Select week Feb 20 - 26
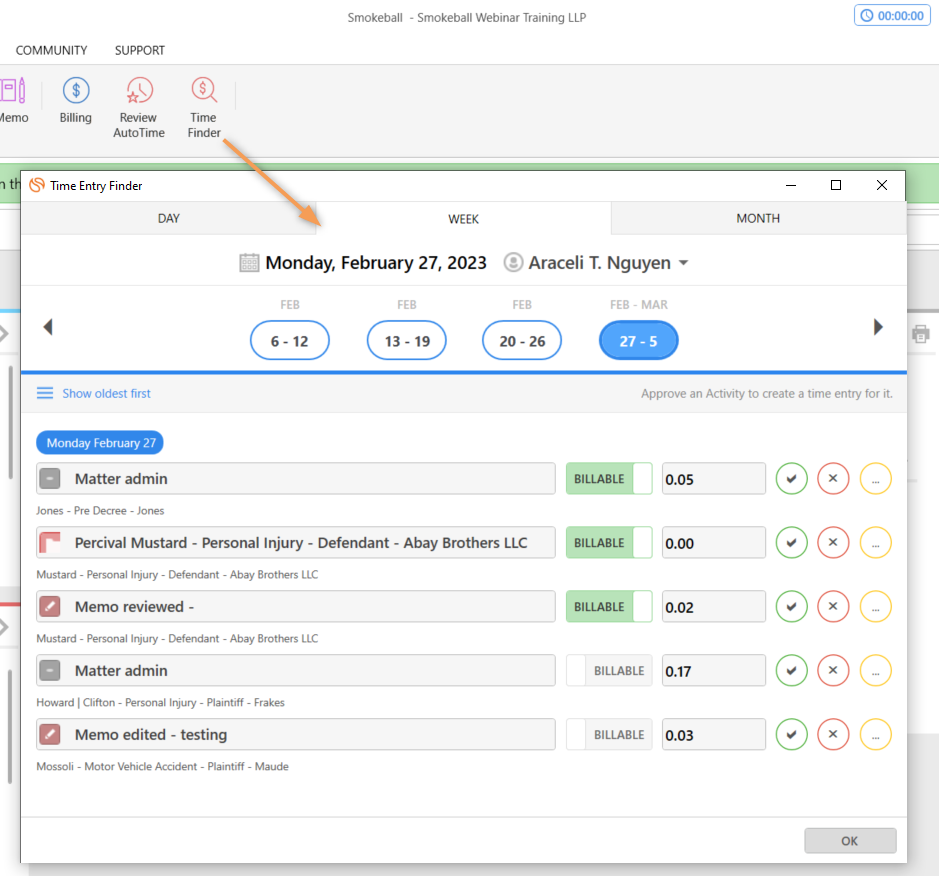 522,341
